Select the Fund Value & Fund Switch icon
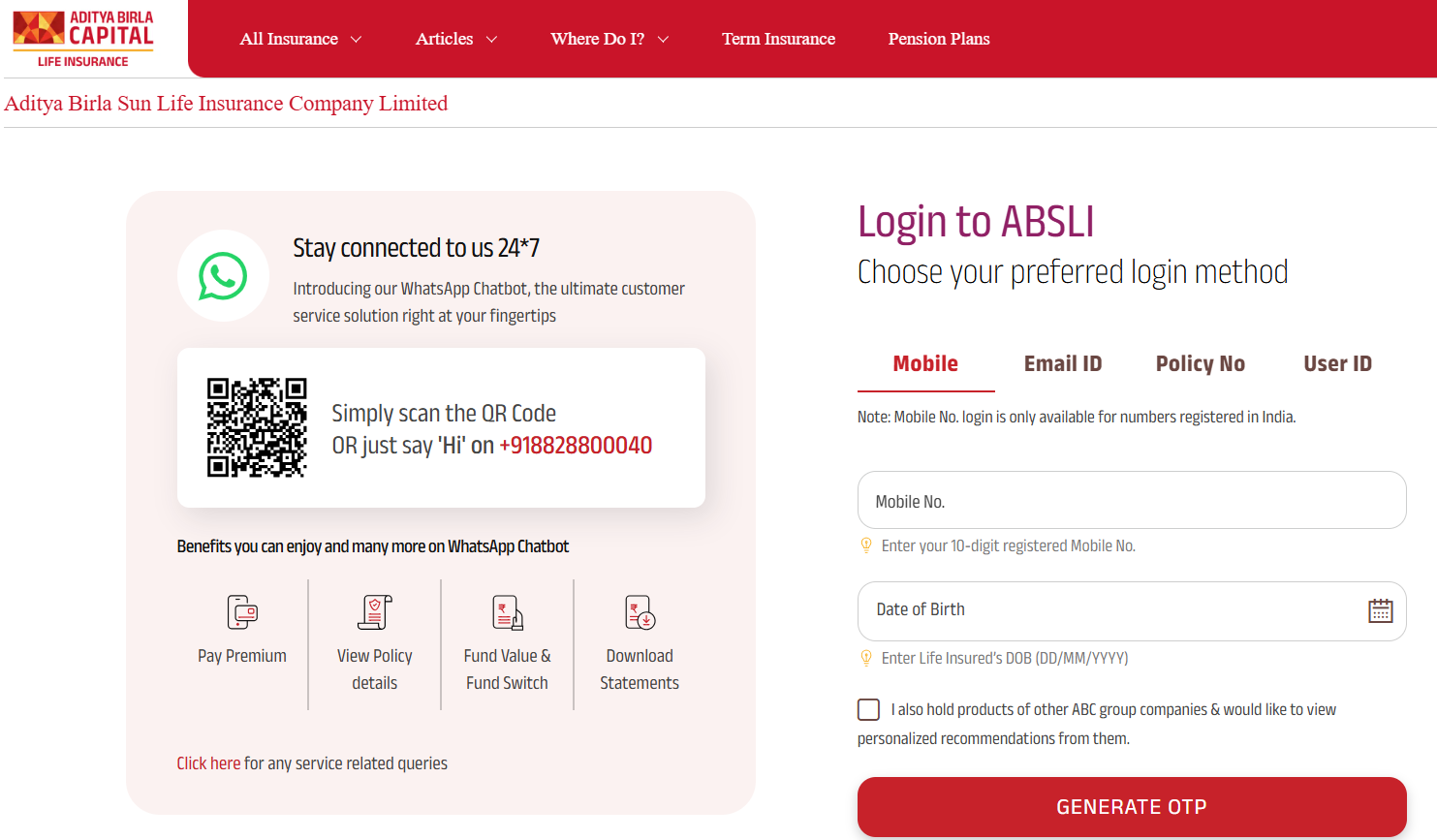1437x840 pixels. (507, 612)
